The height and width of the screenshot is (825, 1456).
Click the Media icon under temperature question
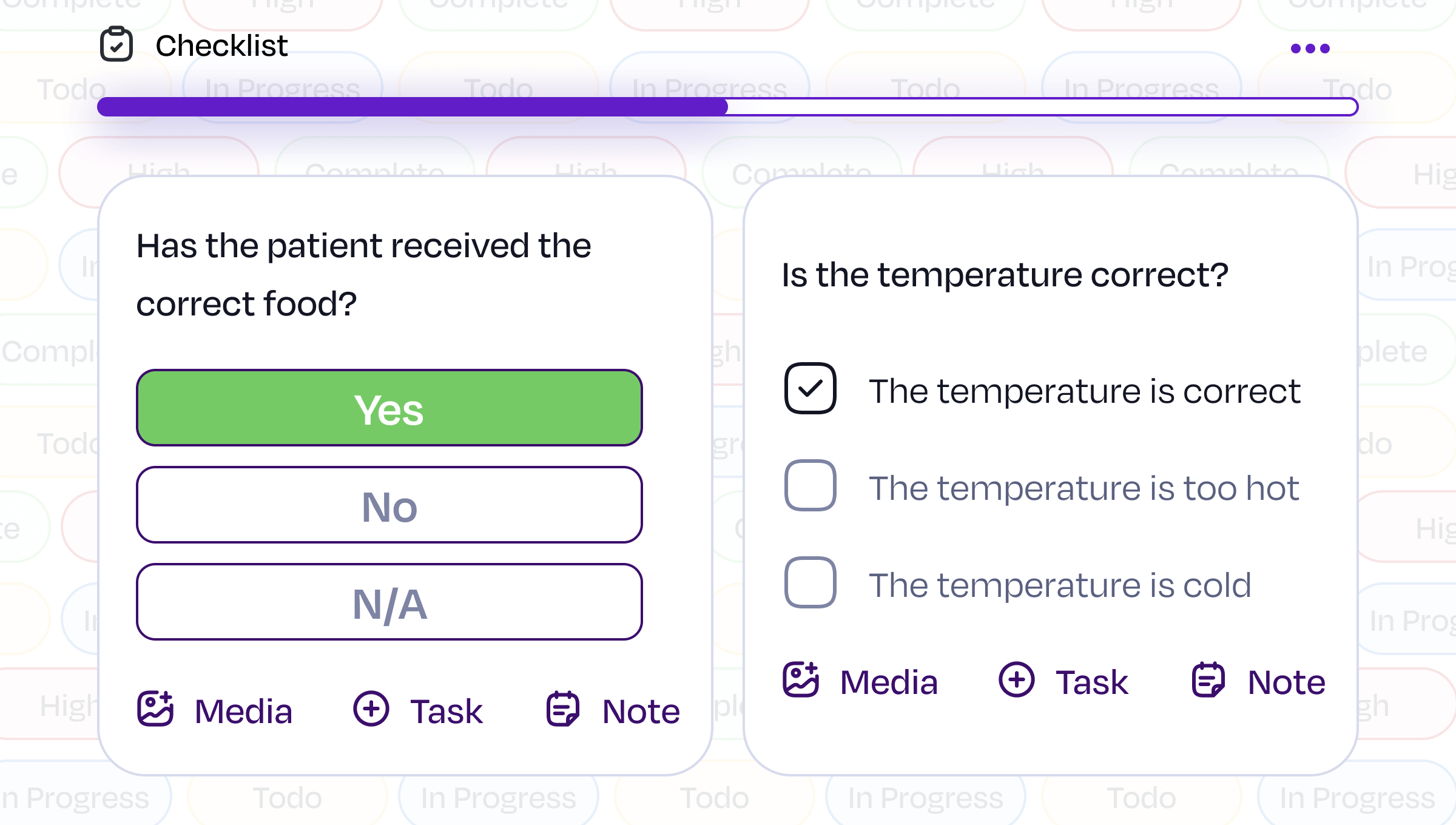(801, 679)
